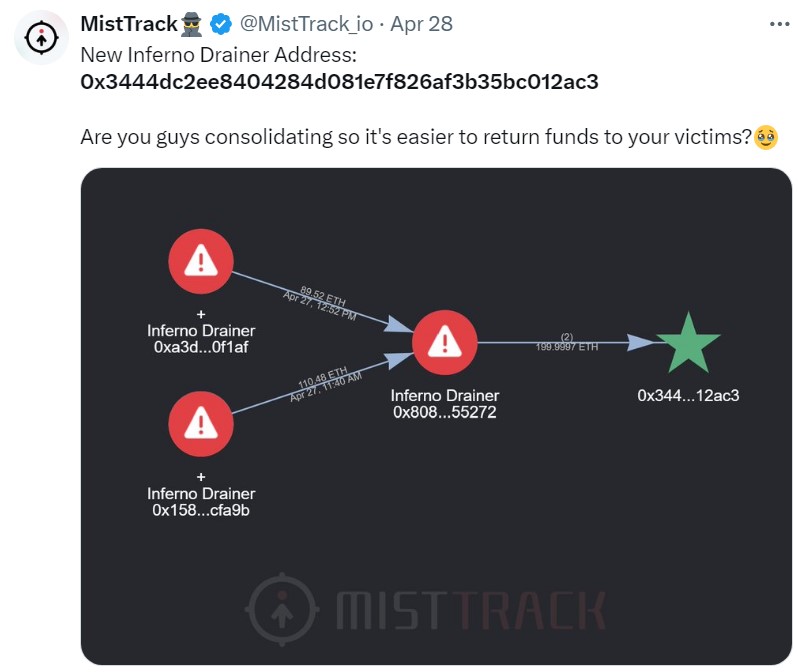Expand the plus under 0xa3d...0f1af node

[x=201, y=314]
